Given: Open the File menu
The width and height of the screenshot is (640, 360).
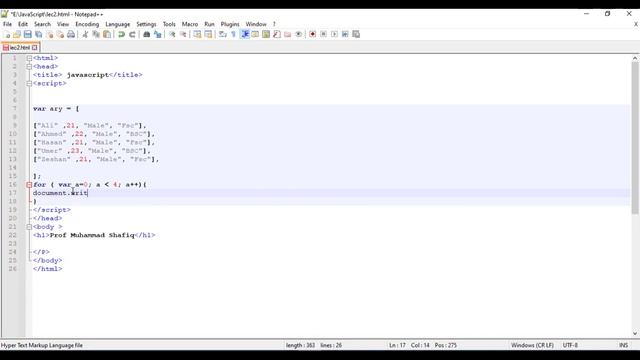Looking at the screenshot, I should [7, 24].
